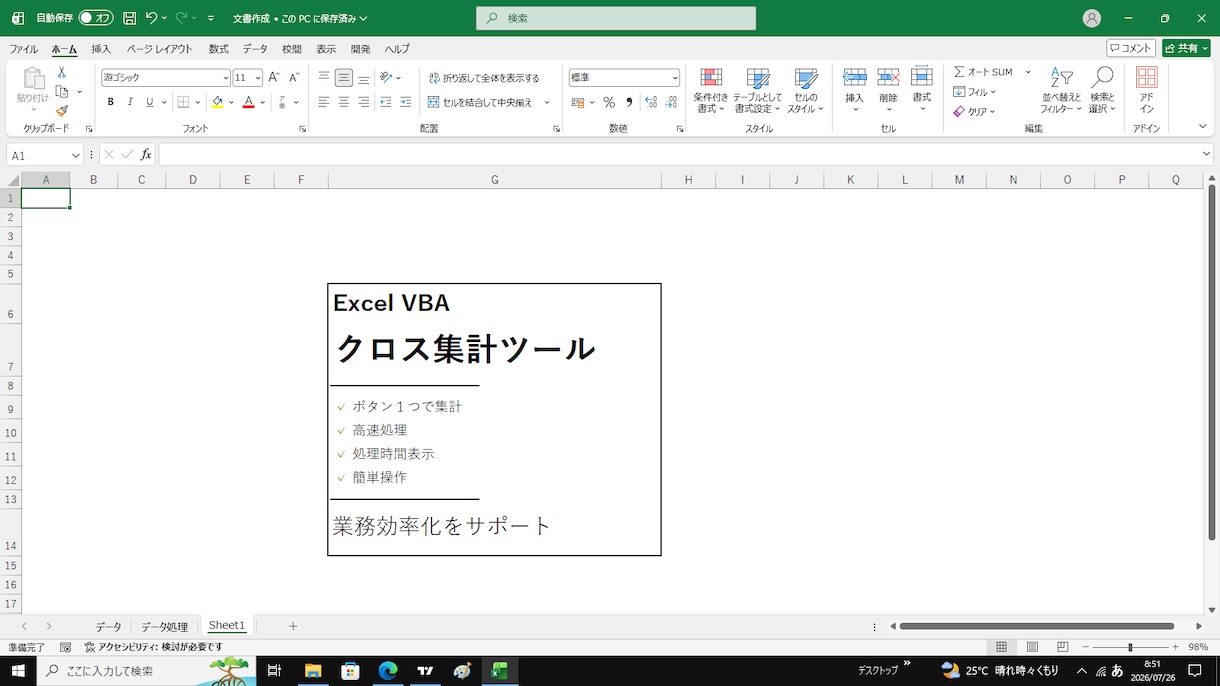Toggle underline formatting
Screen dimensions: 1220x686
click(150, 102)
